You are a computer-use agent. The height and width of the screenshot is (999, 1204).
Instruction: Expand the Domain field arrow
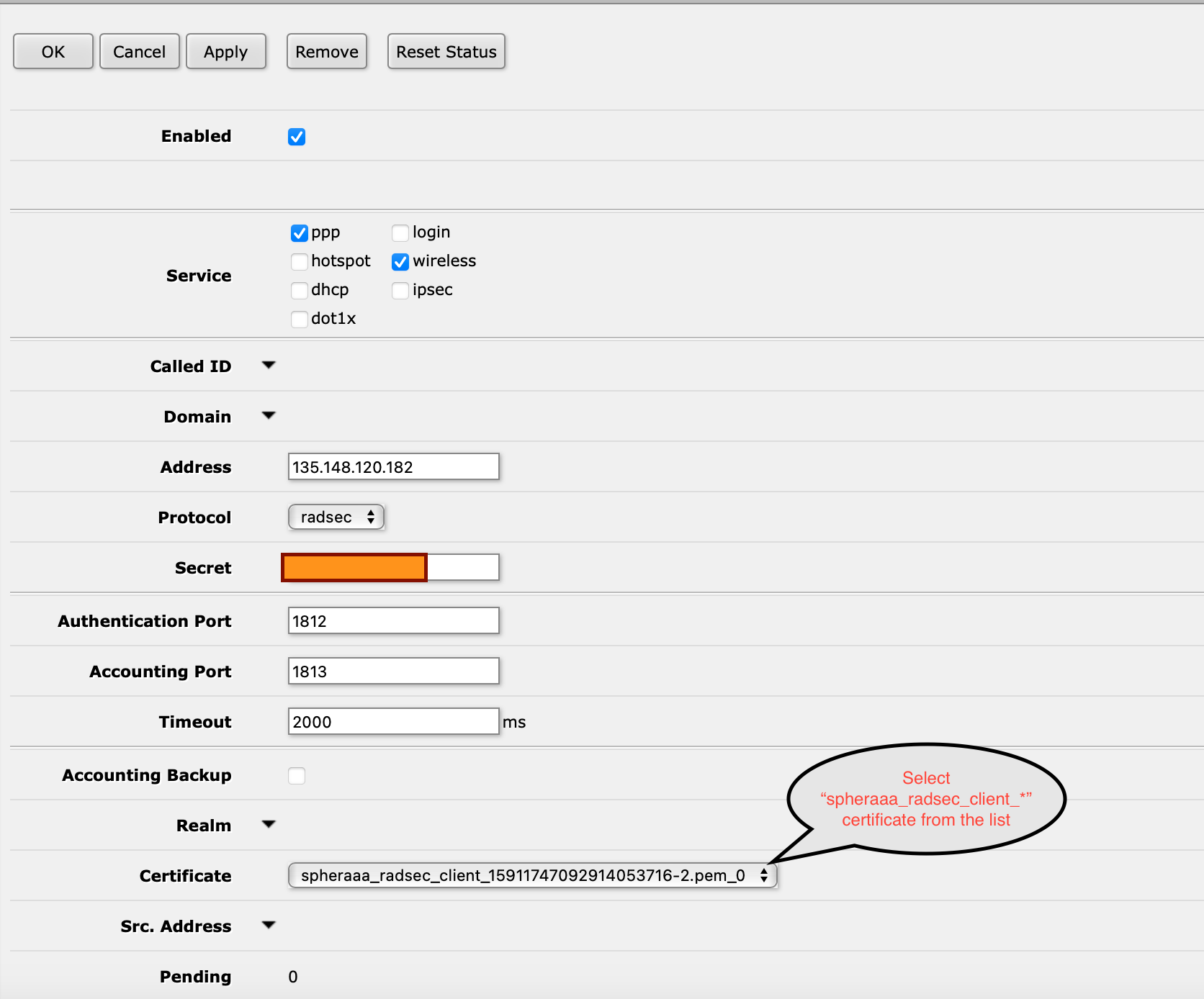(269, 416)
